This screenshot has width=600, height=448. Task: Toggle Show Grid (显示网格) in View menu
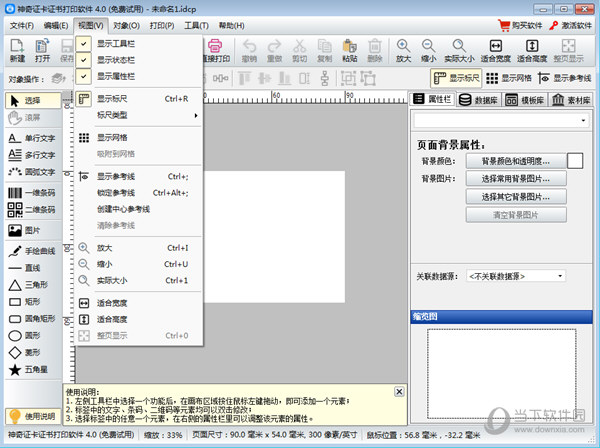[x=138, y=138]
